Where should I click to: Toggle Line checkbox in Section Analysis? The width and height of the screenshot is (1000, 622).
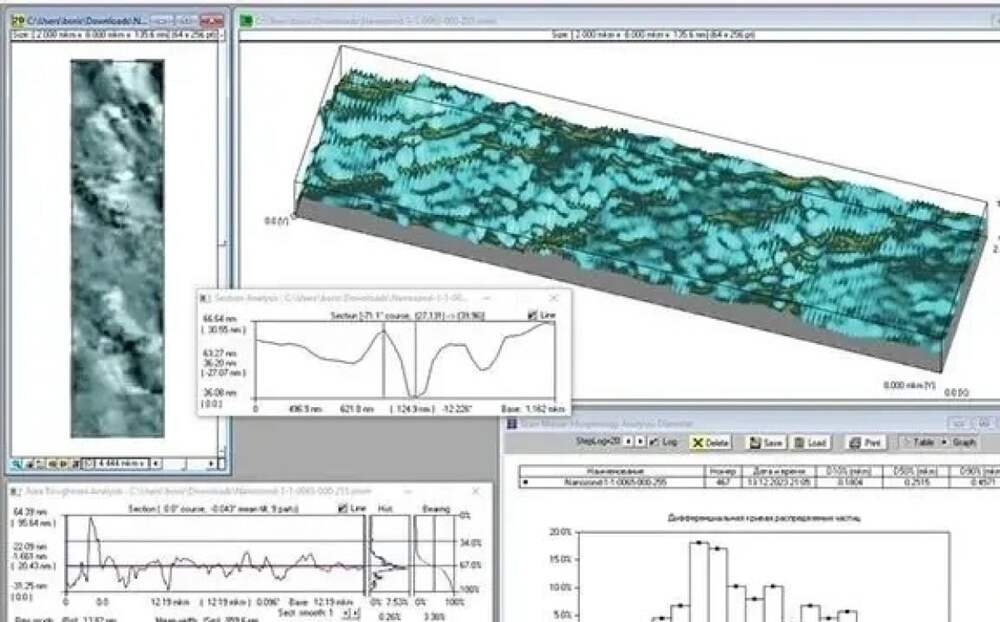(531, 315)
